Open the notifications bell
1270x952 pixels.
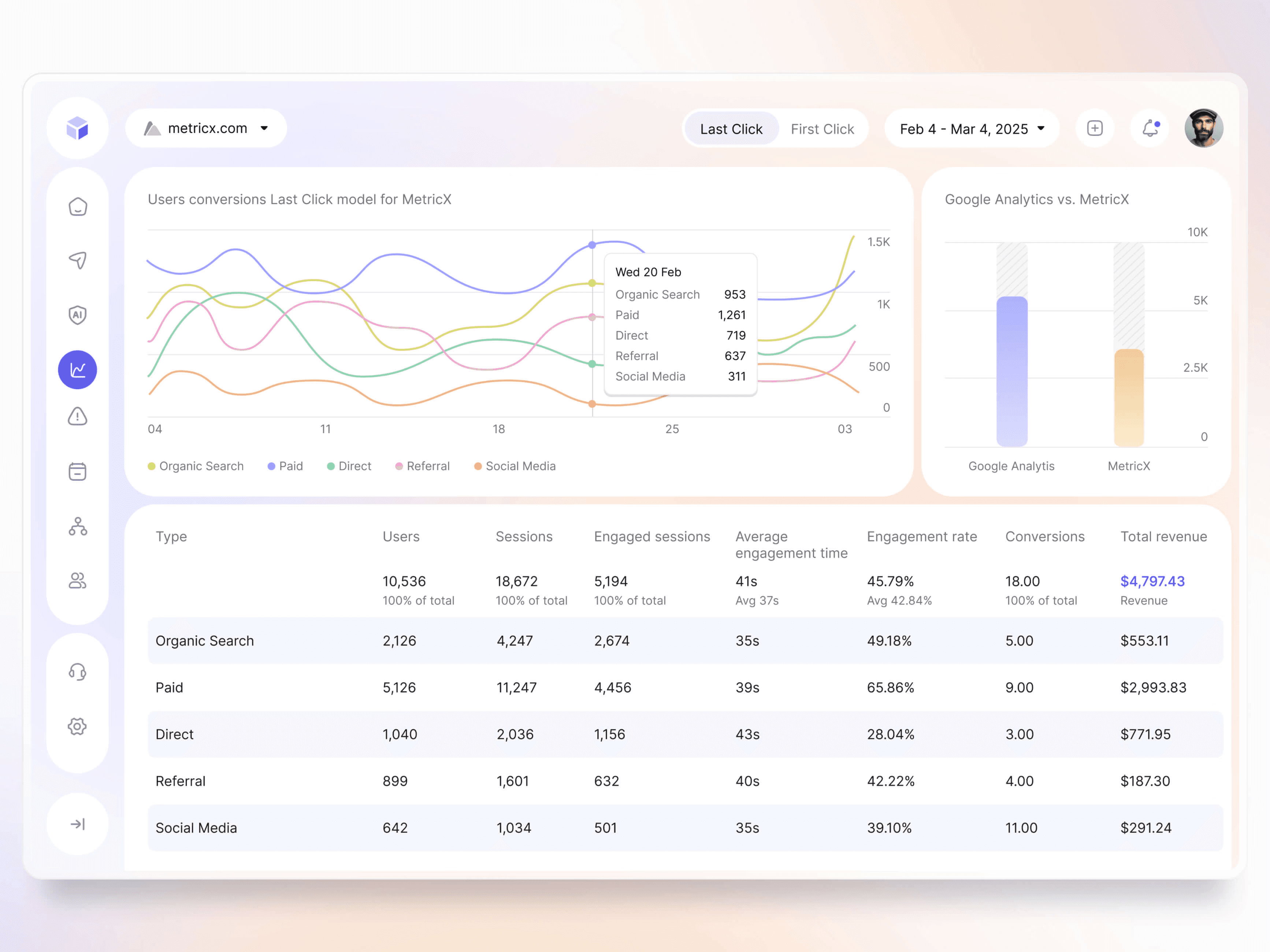1150,129
